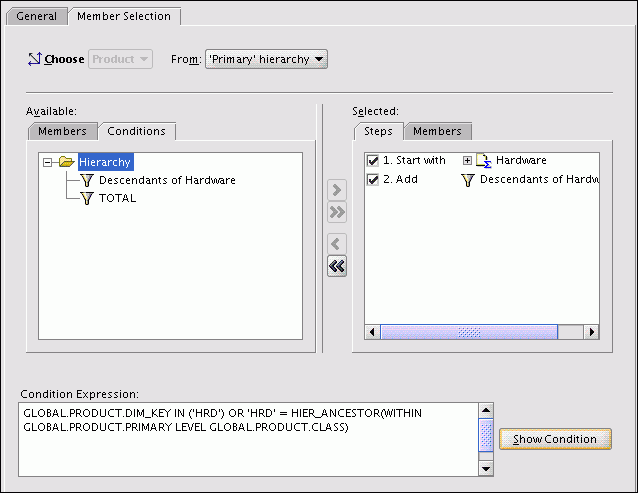Click the TOTAL condition filter icon

tap(86, 198)
